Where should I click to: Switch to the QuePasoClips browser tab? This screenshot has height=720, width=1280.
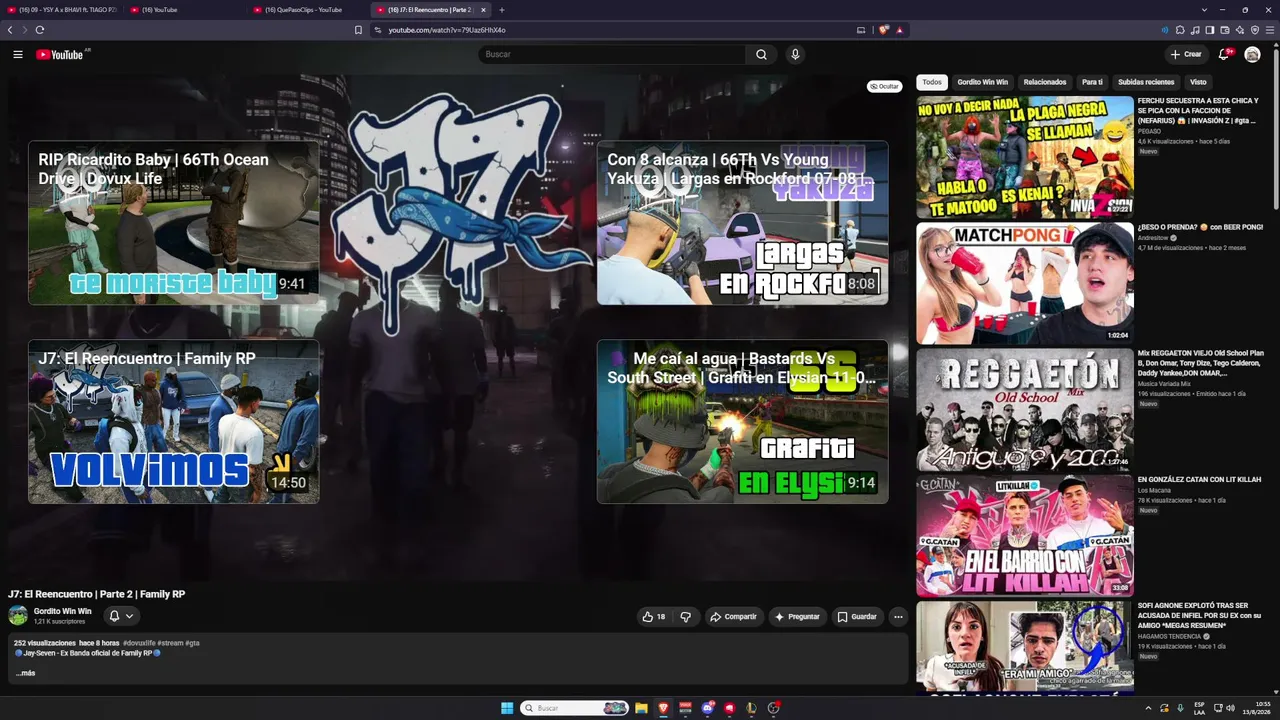coord(307,10)
